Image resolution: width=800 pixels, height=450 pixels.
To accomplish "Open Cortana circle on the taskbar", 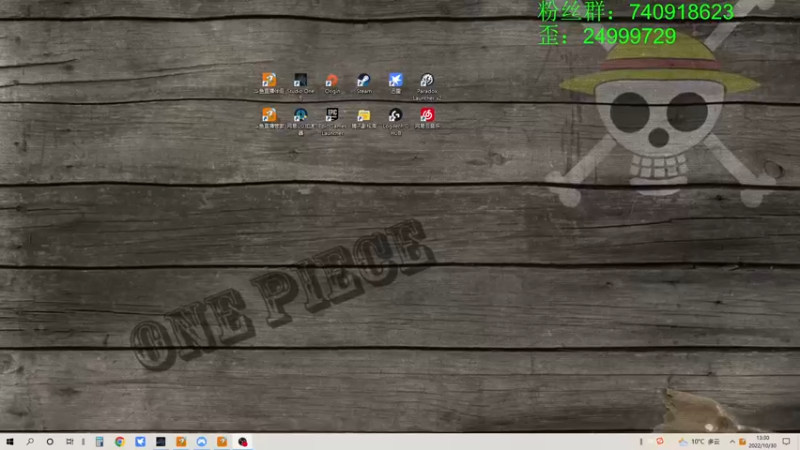I will (x=49, y=442).
